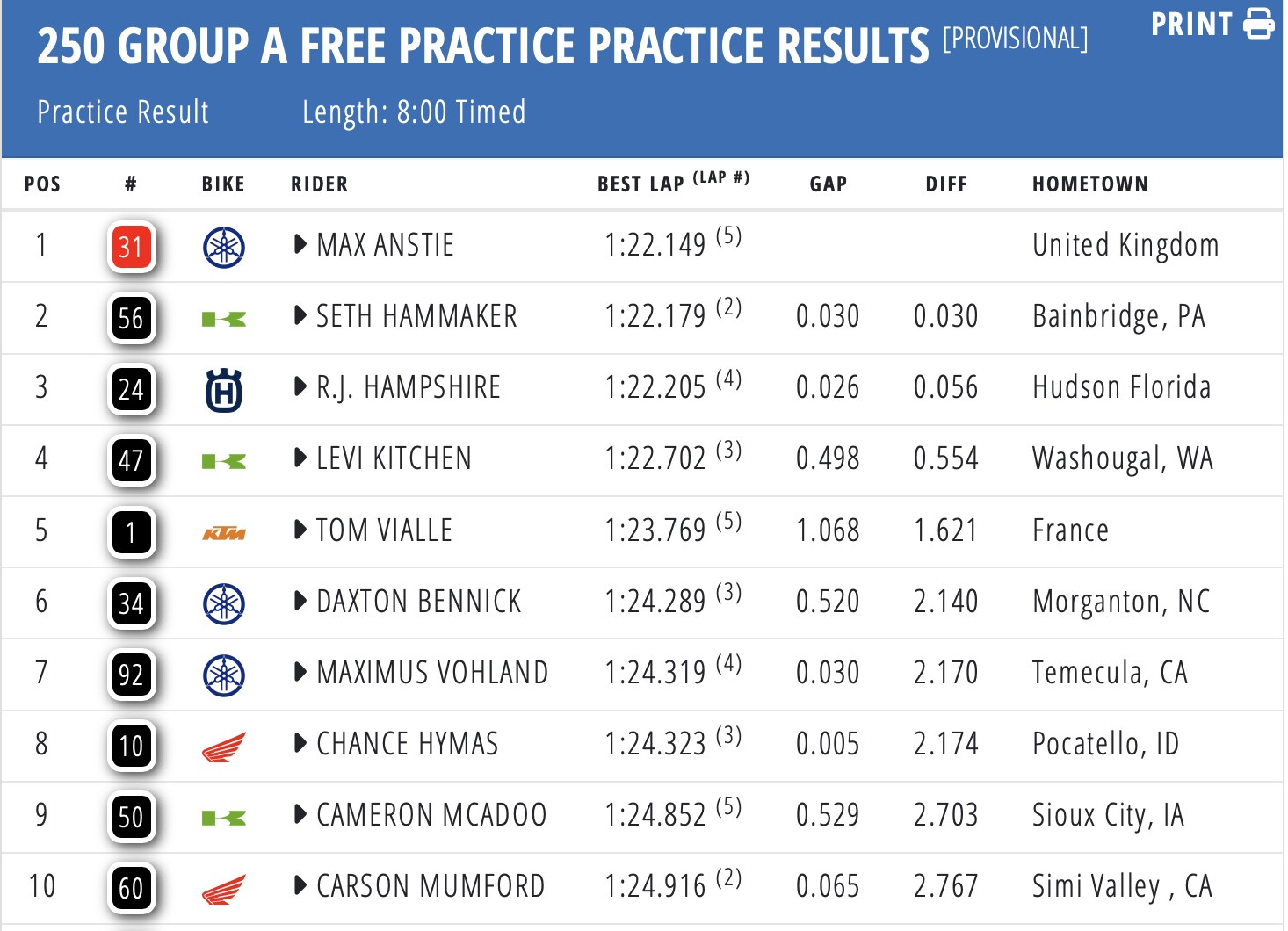Click the number 1 rider badge

pos(131,533)
